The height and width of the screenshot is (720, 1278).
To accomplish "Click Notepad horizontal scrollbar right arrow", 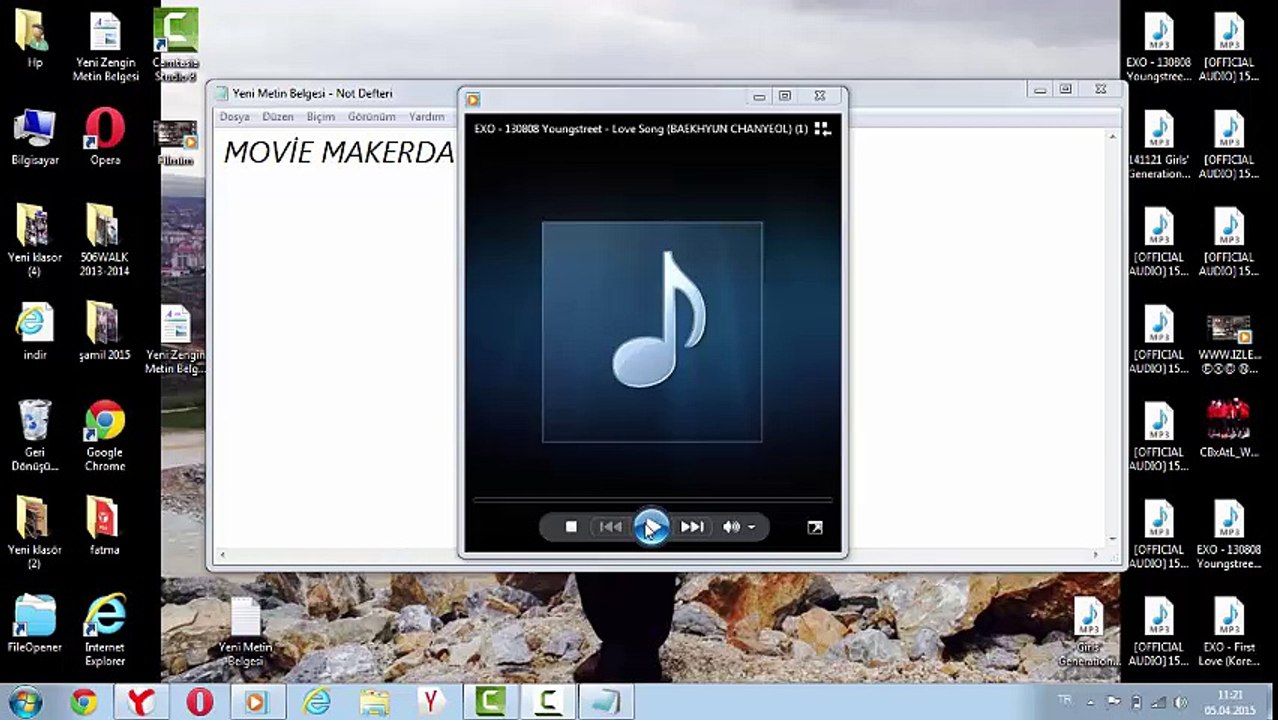I will [x=1097, y=555].
